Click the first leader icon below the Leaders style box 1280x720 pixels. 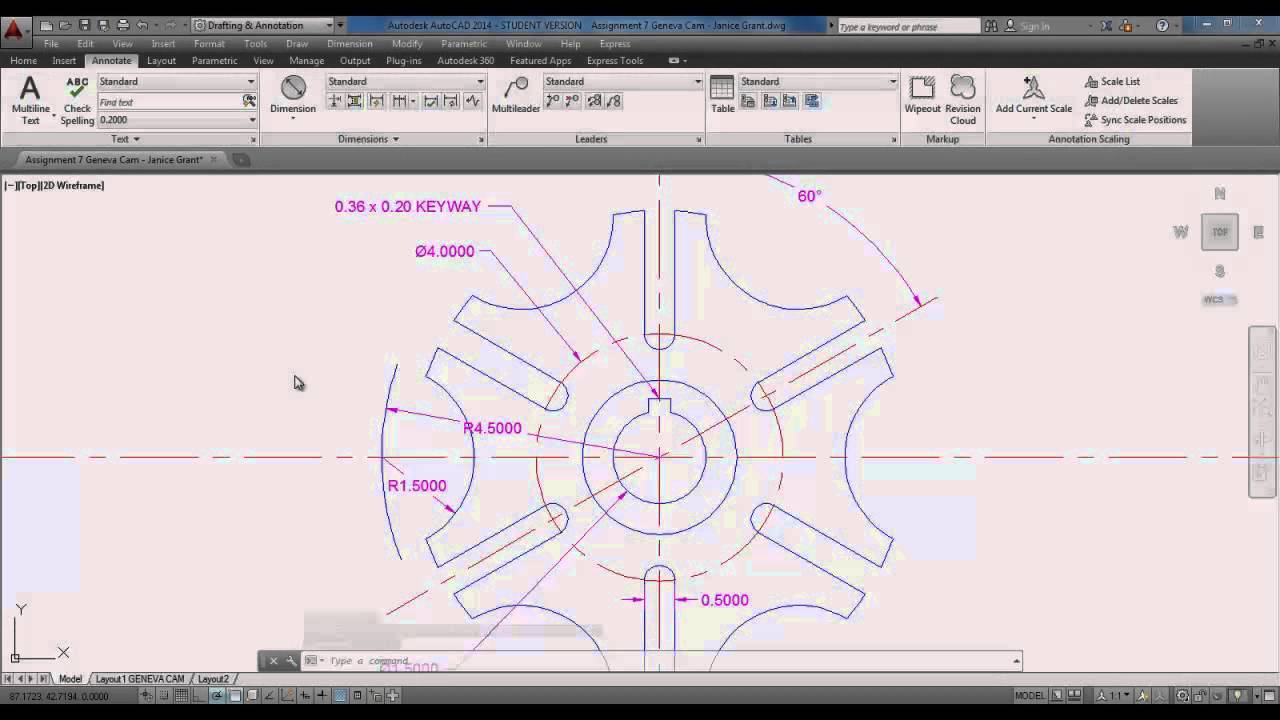(x=552, y=101)
